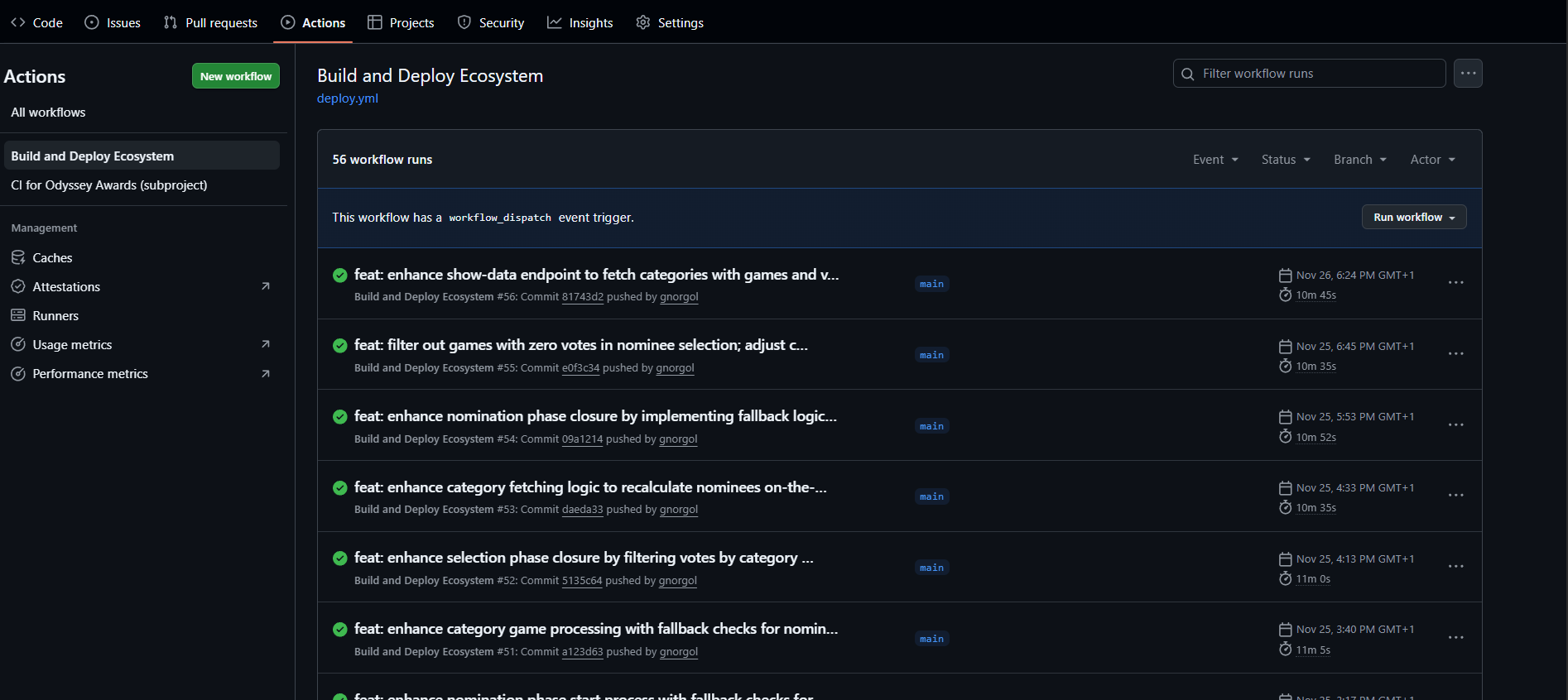This screenshot has height=700, width=1568.
Task: Click the main branch label on run #52
Action: pyautogui.click(x=931, y=568)
